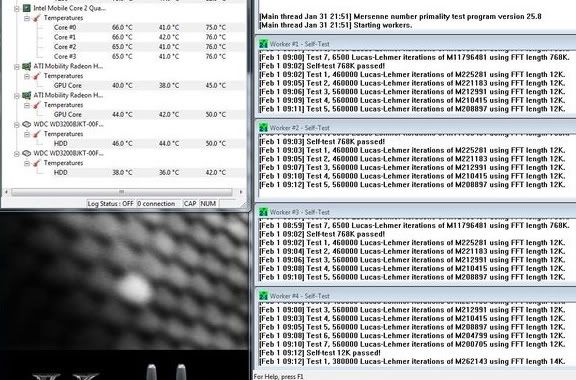Click the thermometer icon under second ATI Radeon
The width and height of the screenshot is (576, 380).
(37, 105)
